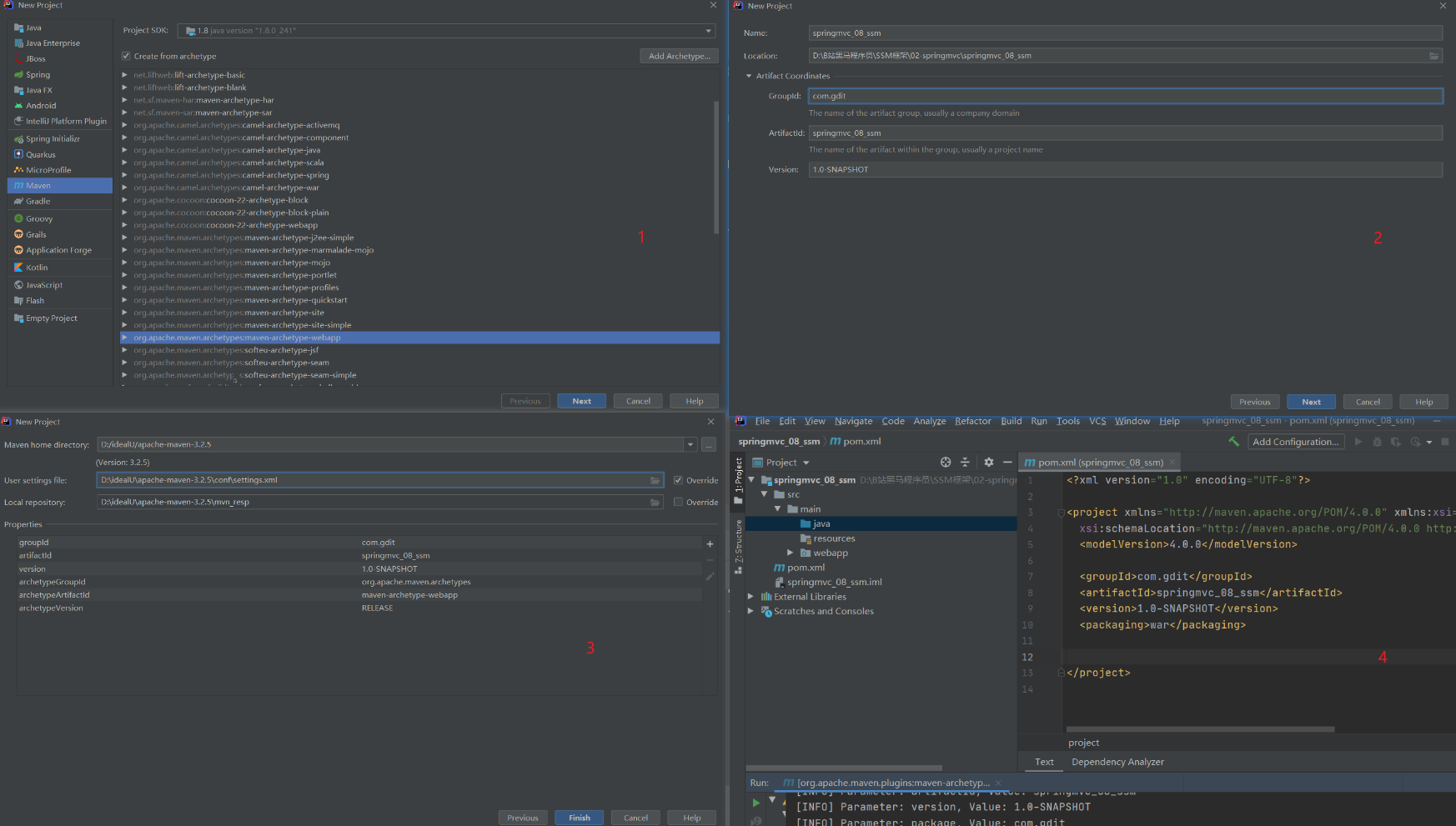Click the Add Archetype... button
The height and width of the screenshot is (826, 1456).
click(680, 56)
